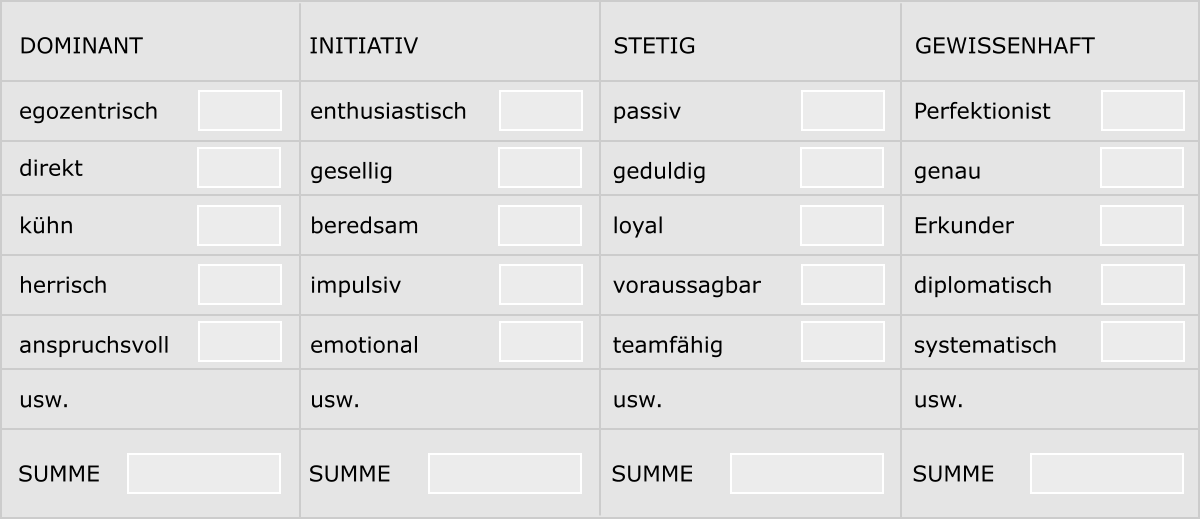Screen dimensions: 1200x519
Task: Focus the box next to gesellig
Action: click(540, 168)
